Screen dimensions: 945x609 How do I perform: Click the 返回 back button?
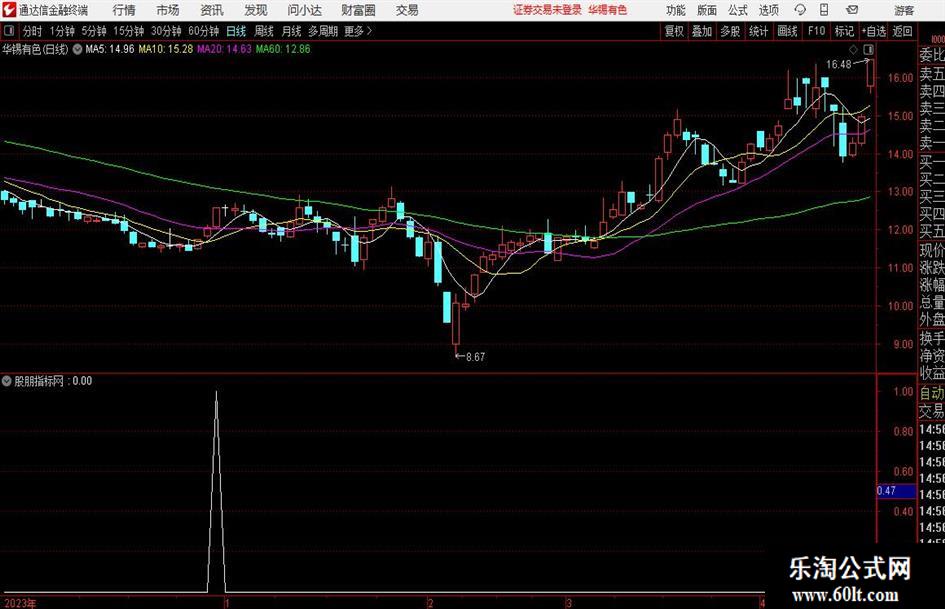902,31
